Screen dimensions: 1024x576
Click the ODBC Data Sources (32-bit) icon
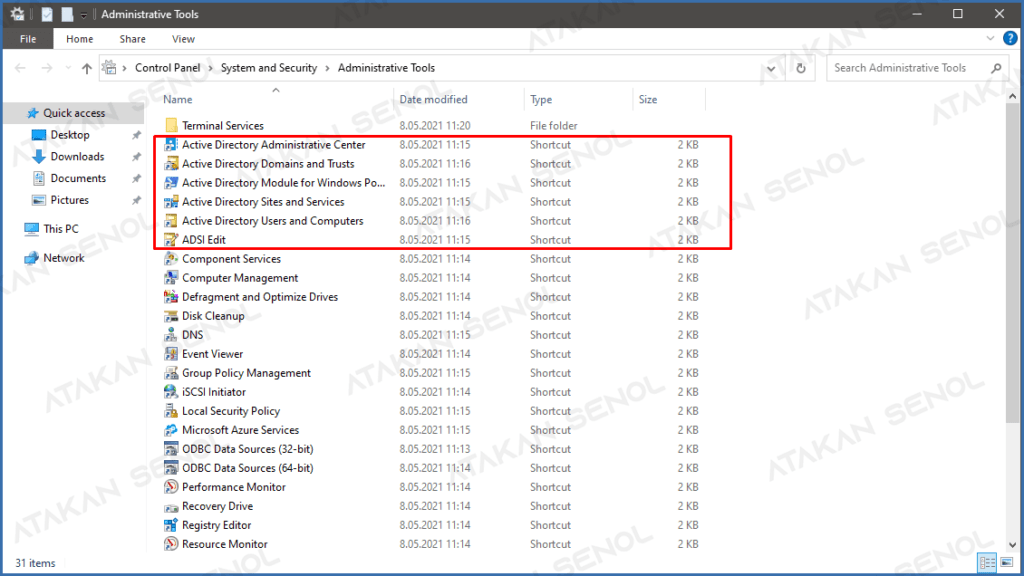[x=171, y=449]
